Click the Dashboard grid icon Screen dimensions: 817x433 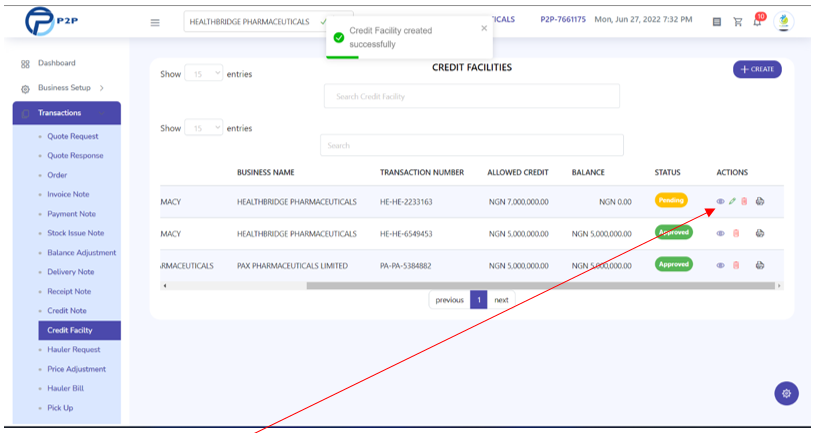coord(25,64)
